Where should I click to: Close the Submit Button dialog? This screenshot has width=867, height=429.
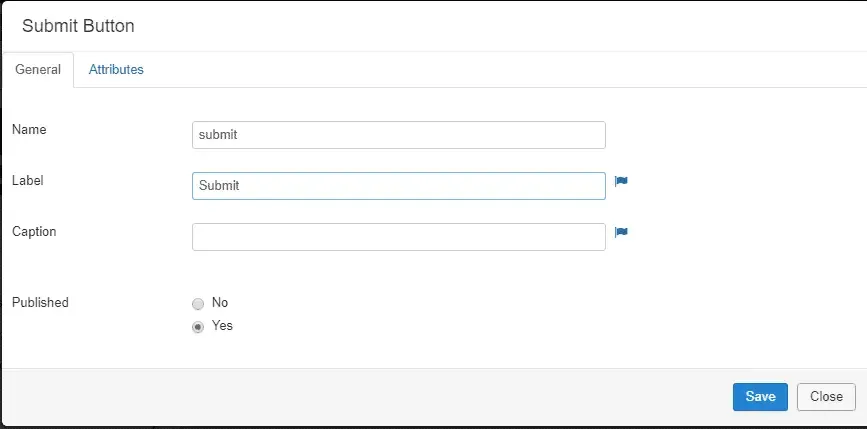click(x=826, y=396)
